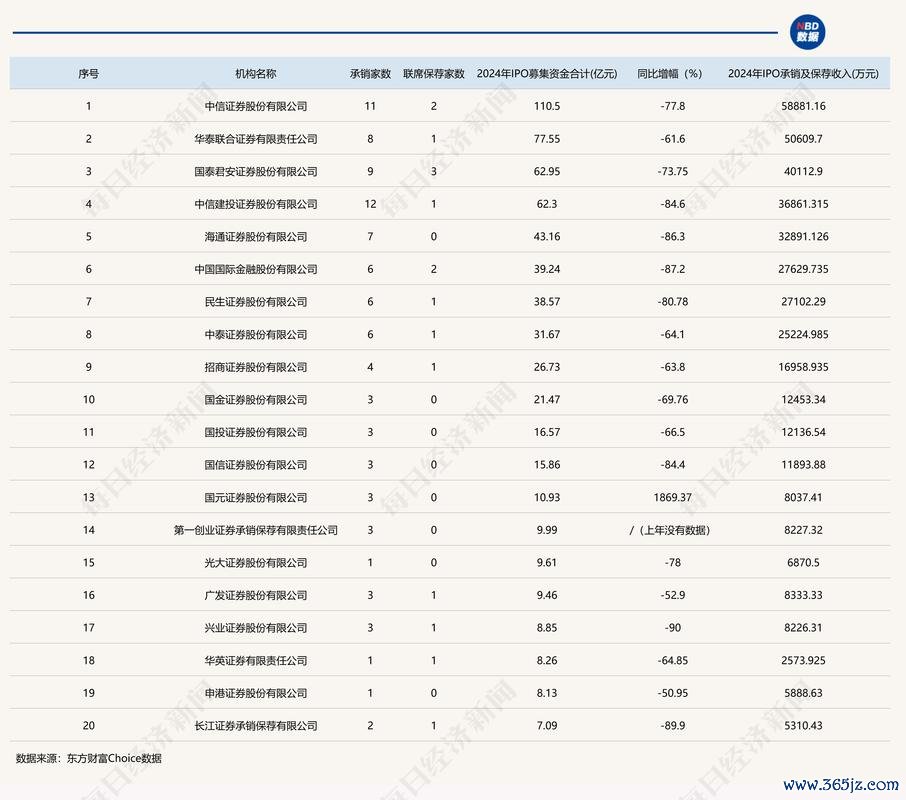Click underwriting count 11 for 中信证券

(x=370, y=106)
